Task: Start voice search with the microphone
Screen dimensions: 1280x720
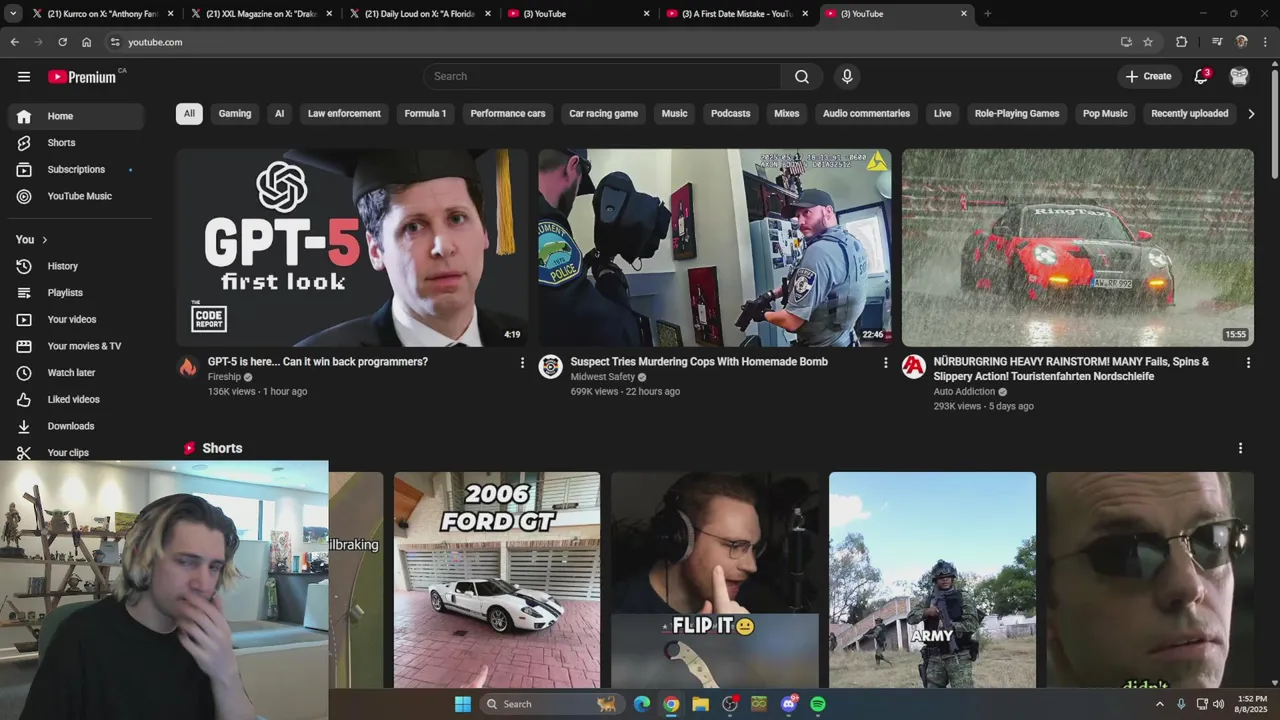Action: coord(847,76)
